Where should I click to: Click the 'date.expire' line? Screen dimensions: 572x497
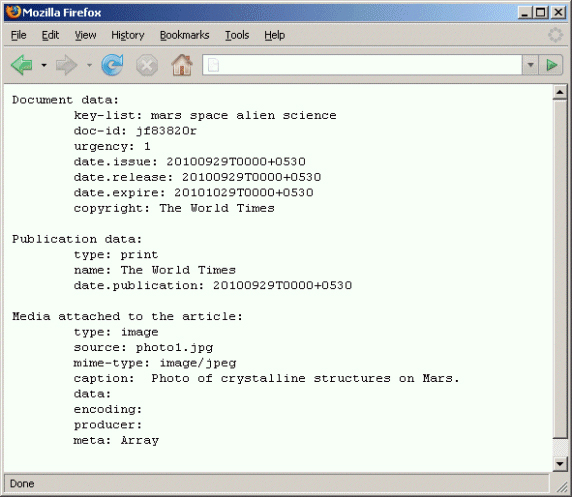pyautogui.click(x=193, y=193)
